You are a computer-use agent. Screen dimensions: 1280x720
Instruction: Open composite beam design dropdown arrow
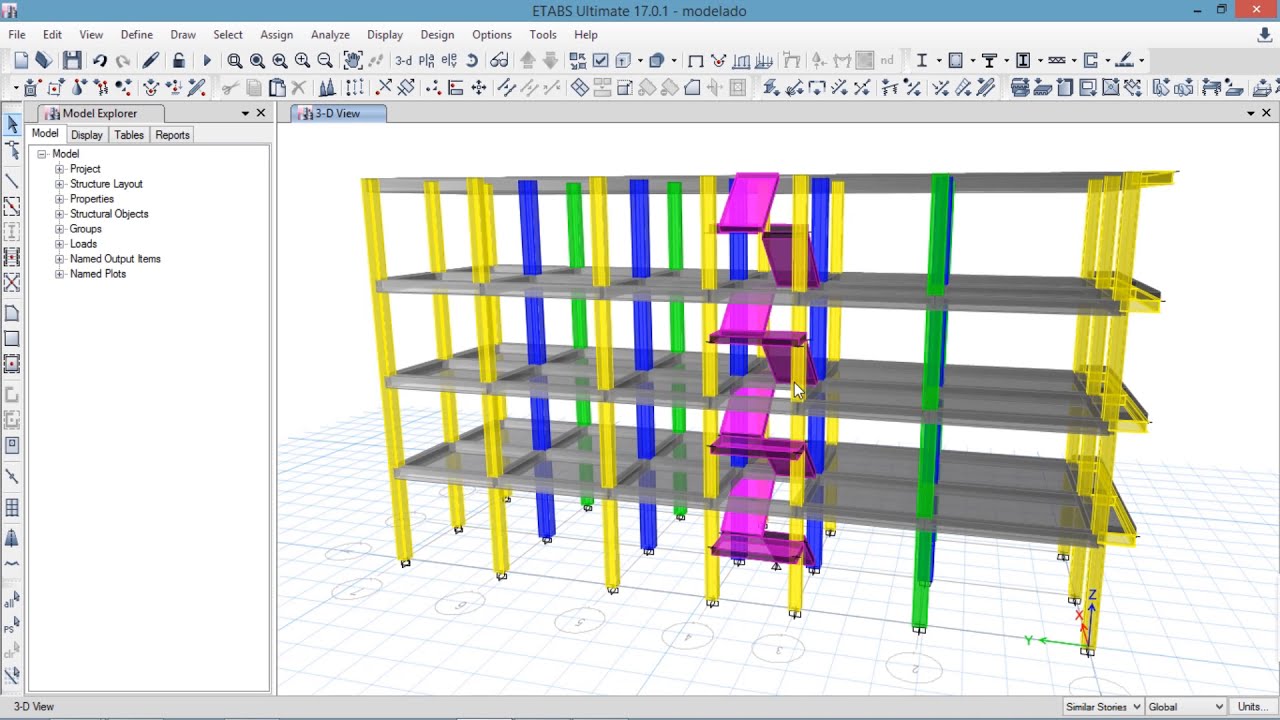click(x=1006, y=61)
